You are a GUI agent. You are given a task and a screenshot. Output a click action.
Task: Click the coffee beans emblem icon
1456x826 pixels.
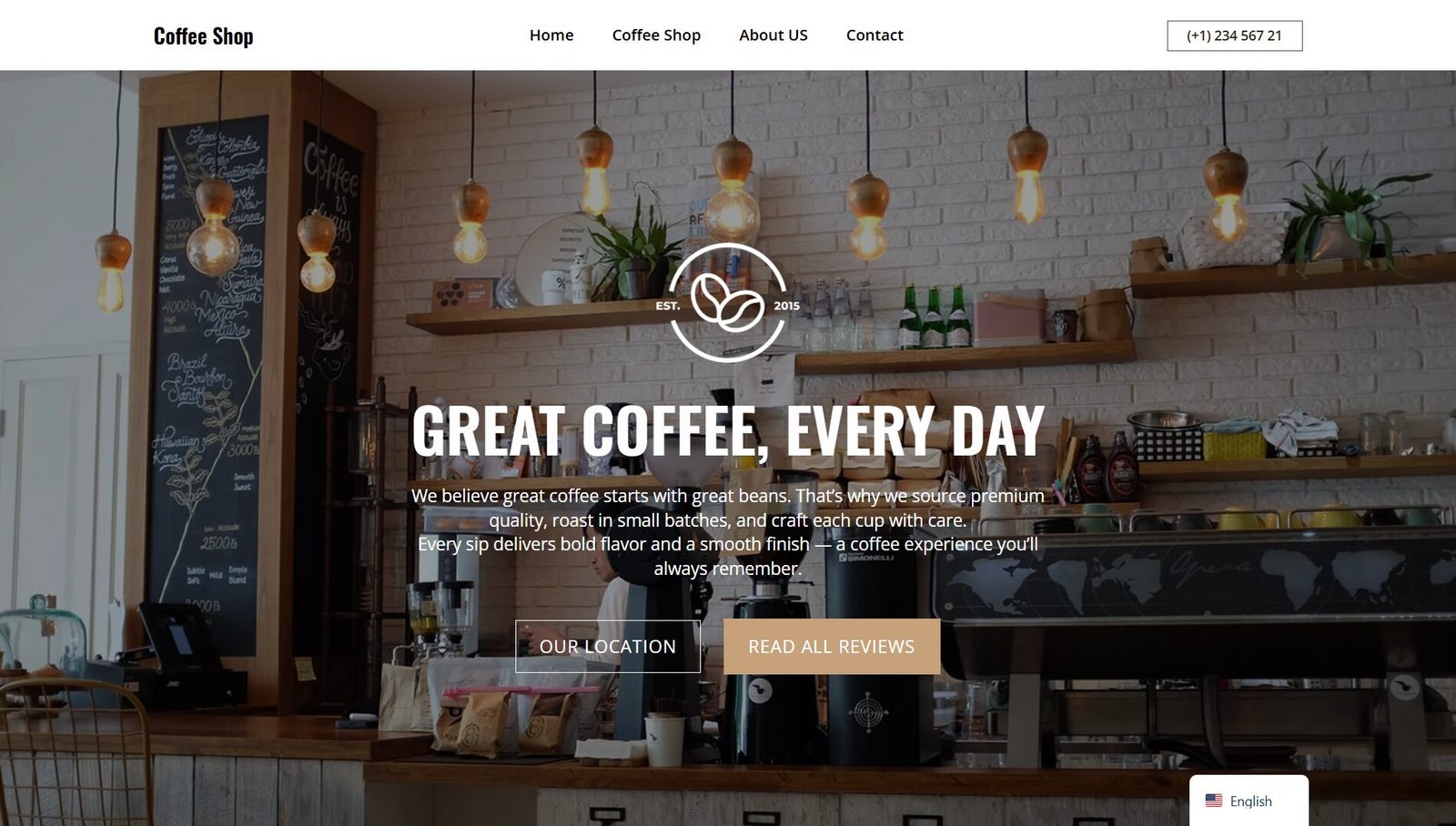tap(727, 301)
